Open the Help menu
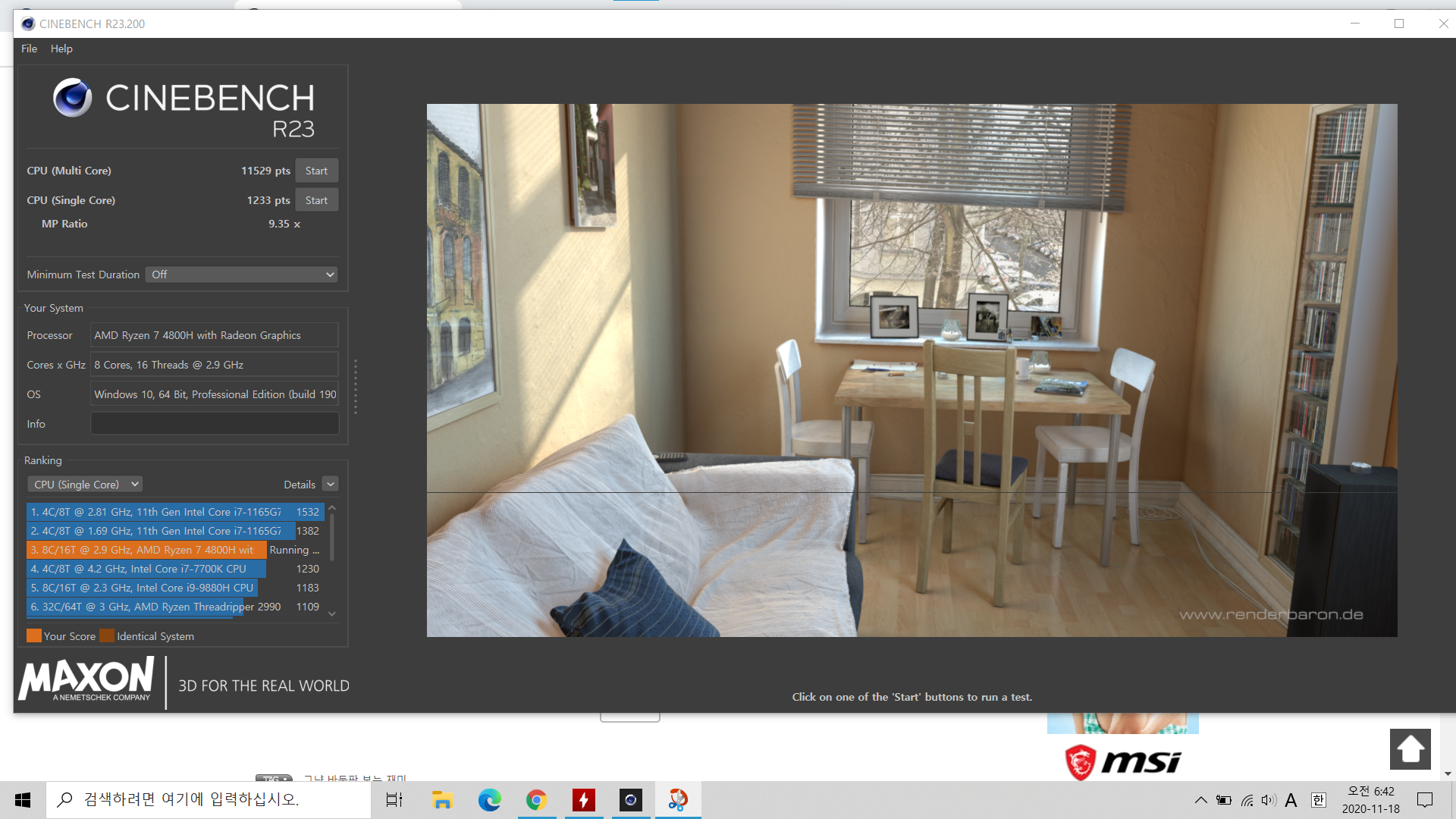 (x=61, y=49)
